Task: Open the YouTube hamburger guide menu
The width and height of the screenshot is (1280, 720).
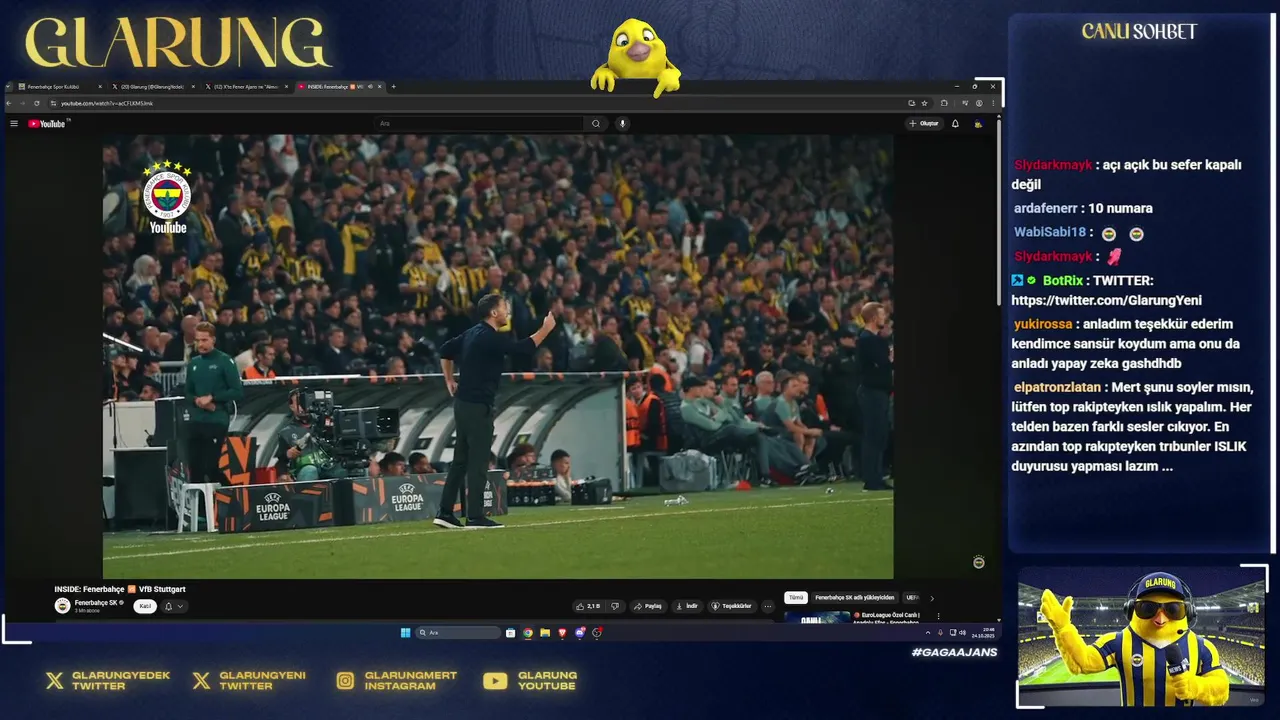Action: pyautogui.click(x=14, y=124)
